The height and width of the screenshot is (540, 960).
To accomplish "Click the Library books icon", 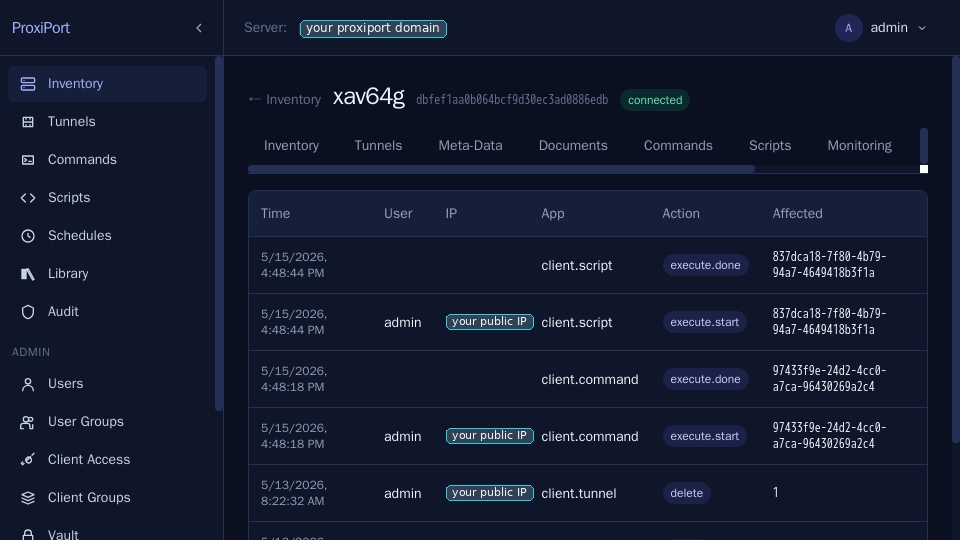I will point(28,274).
